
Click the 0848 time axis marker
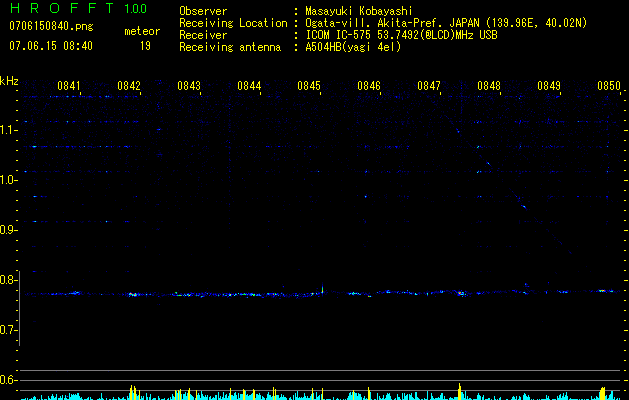point(489,86)
